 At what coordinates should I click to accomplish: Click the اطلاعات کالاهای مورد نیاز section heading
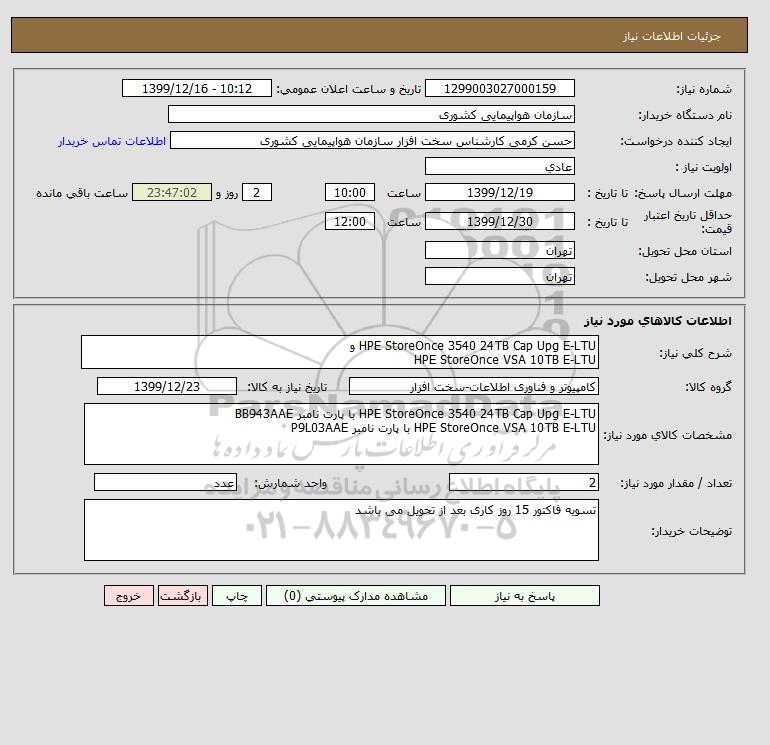(x=658, y=321)
